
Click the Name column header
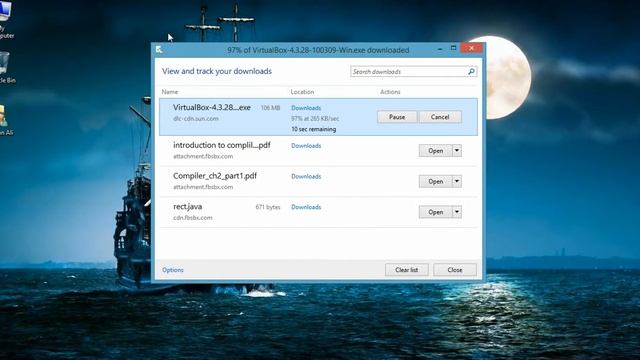coord(170,92)
